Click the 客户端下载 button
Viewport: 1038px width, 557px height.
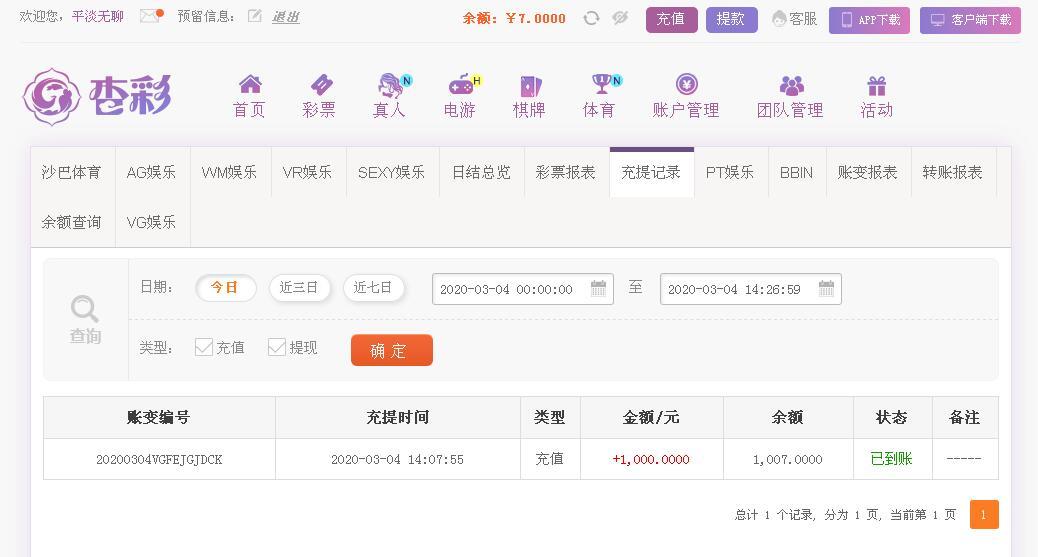tap(970, 20)
